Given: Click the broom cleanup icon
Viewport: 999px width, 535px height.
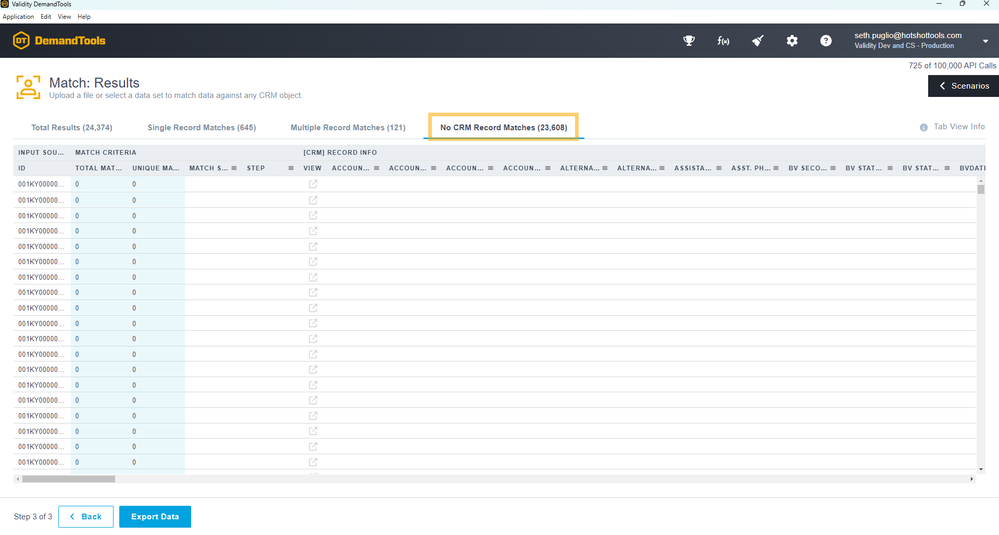Looking at the screenshot, I should click(758, 41).
